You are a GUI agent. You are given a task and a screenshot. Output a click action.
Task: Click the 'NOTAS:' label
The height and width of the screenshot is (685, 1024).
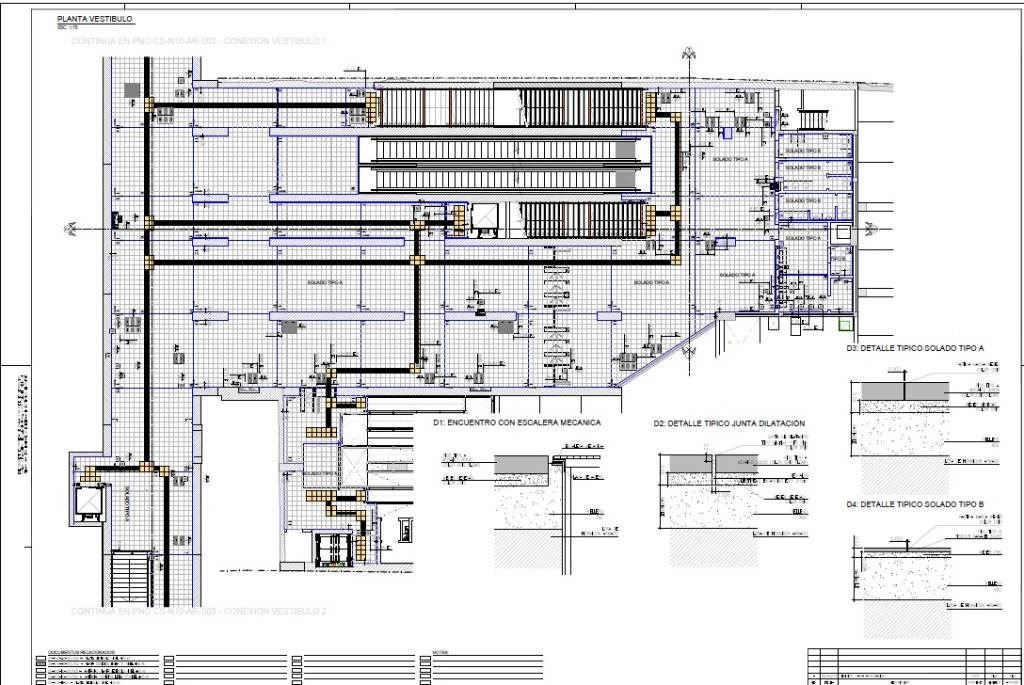tap(440, 652)
